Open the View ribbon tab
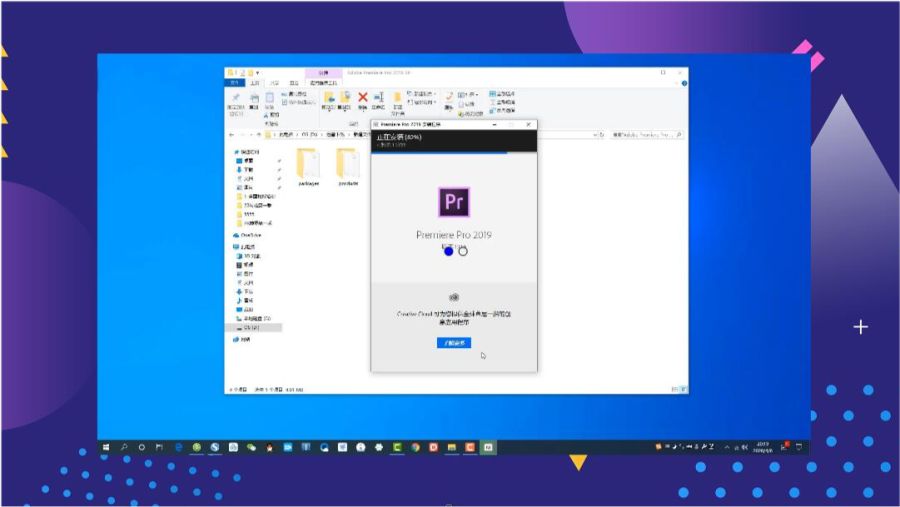900x507 pixels. (x=294, y=83)
